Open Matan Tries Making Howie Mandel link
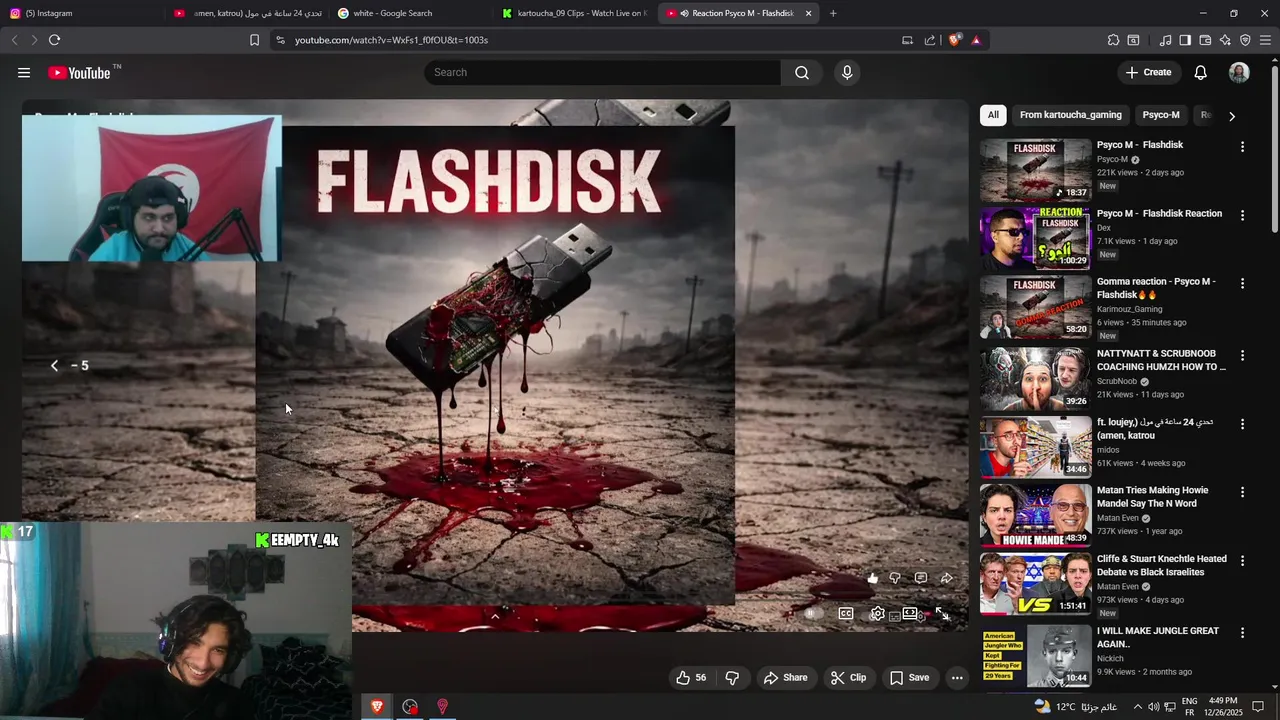The image size is (1280, 720). 1152,497
